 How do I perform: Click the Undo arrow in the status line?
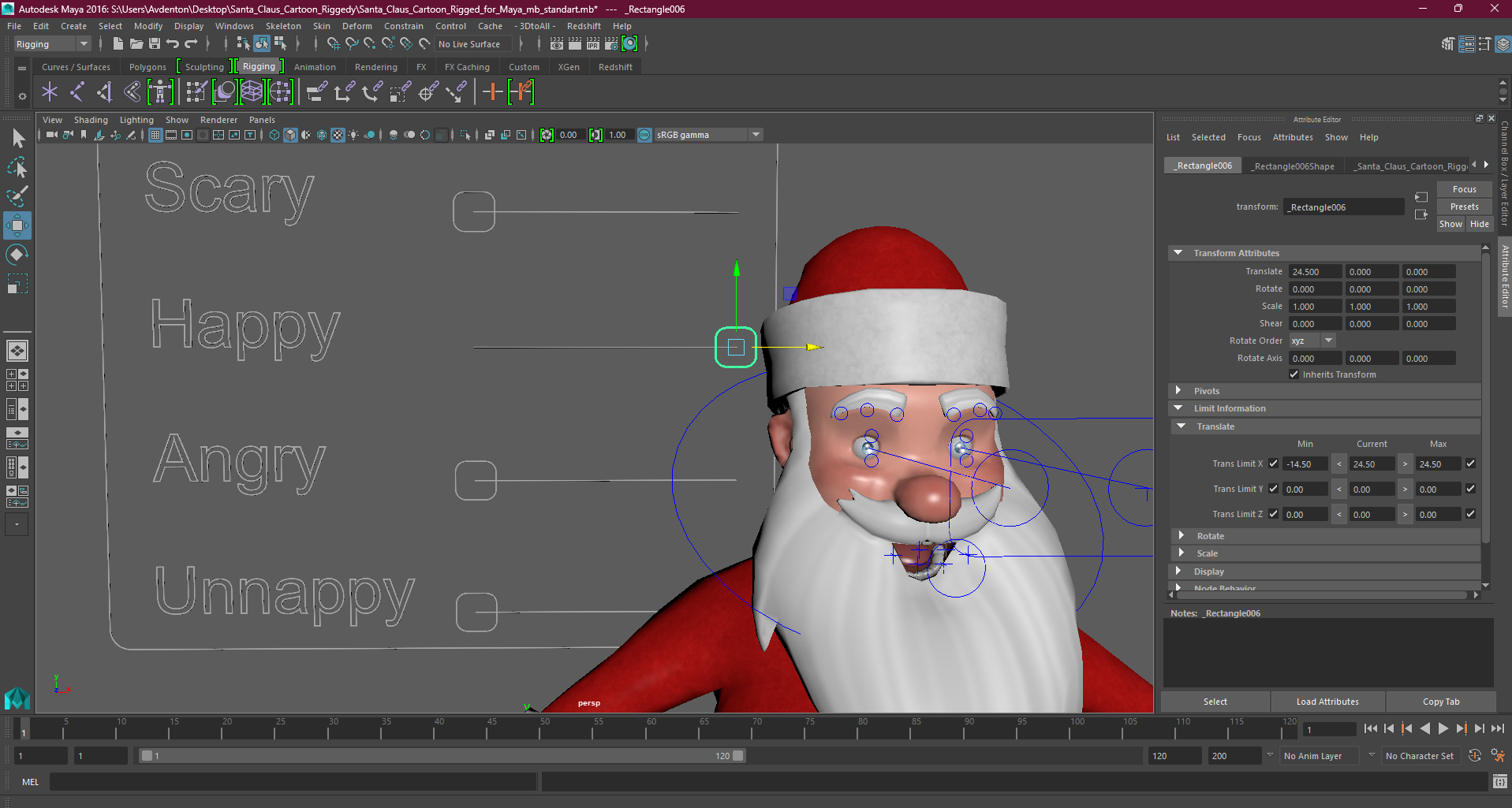(x=173, y=44)
